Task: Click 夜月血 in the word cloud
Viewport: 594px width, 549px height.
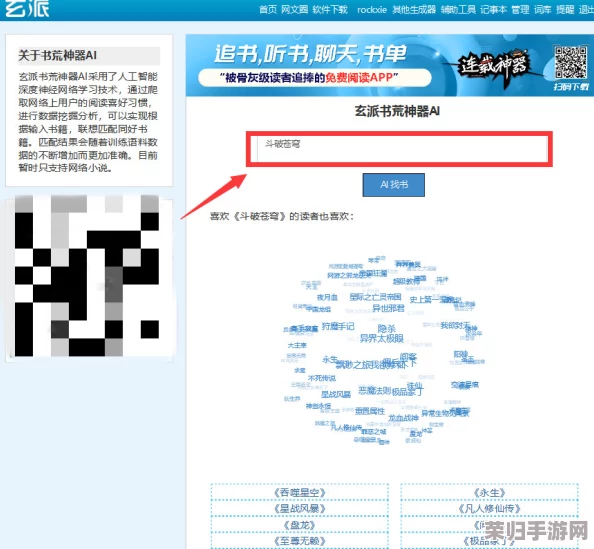Action: (327, 297)
